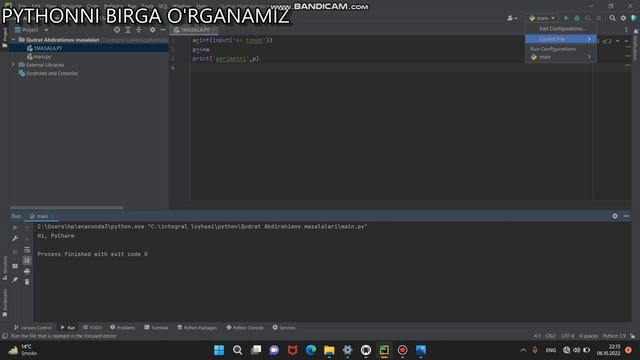Open taskbar Search icon

coord(237,350)
